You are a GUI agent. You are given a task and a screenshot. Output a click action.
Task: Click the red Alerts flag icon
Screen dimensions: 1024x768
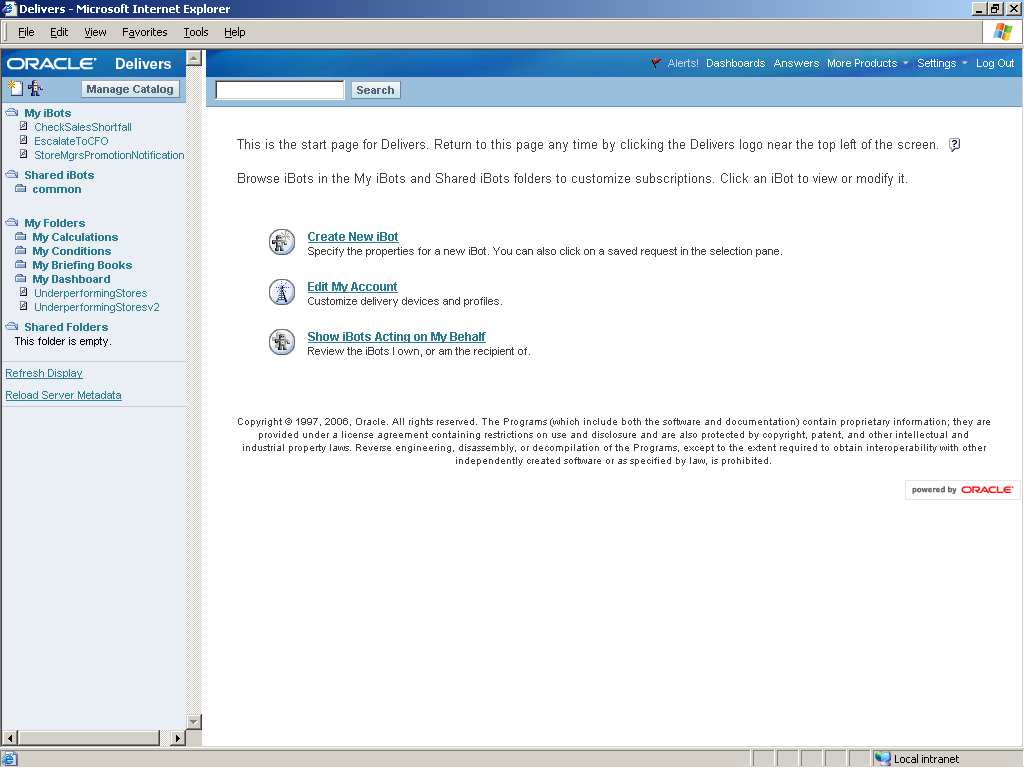656,63
